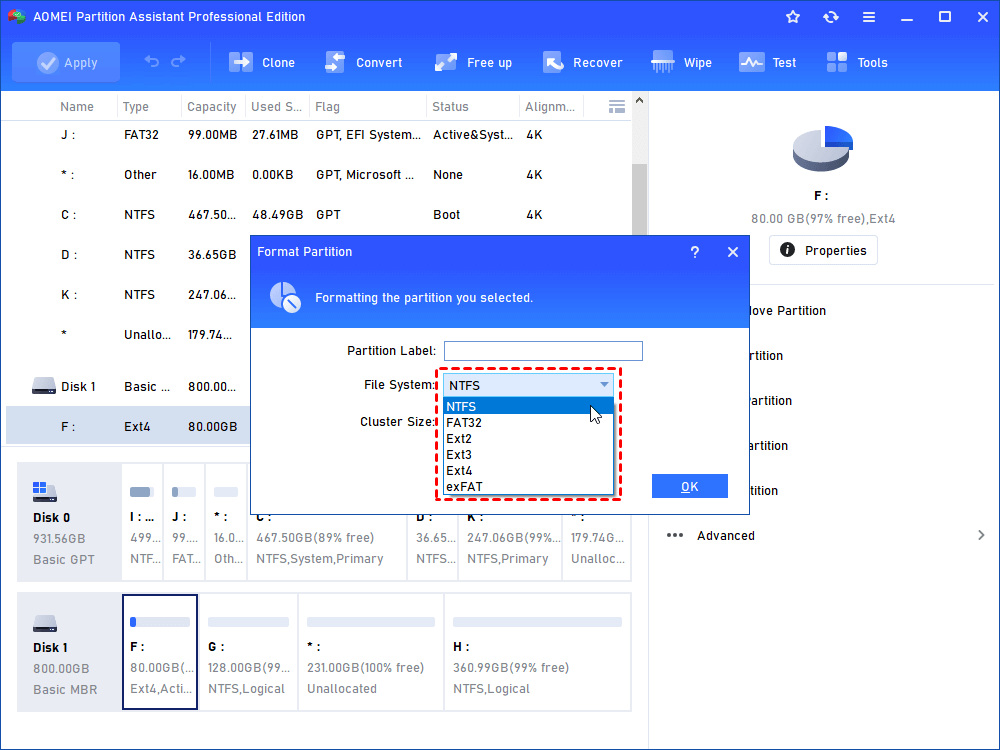The image size is (1000, 750).
Task: Open the Free up tool
Action: point(473,62)
